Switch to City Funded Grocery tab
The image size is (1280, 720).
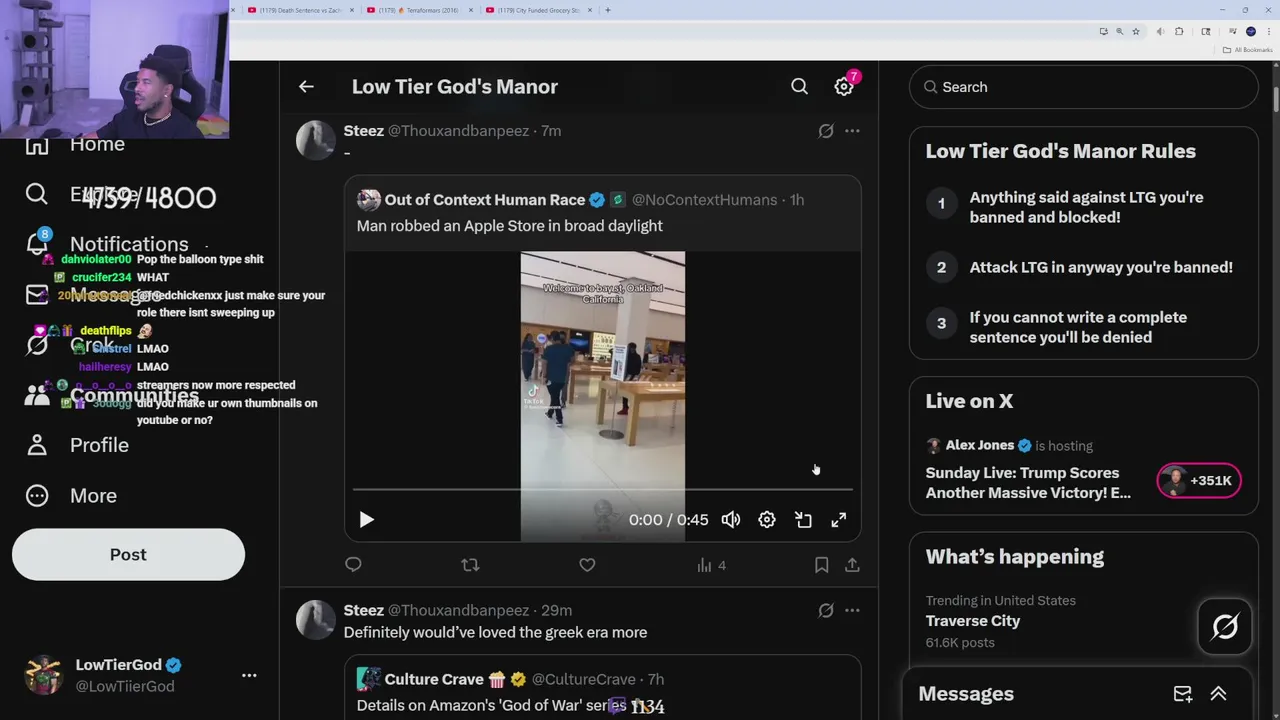(540, 10)
